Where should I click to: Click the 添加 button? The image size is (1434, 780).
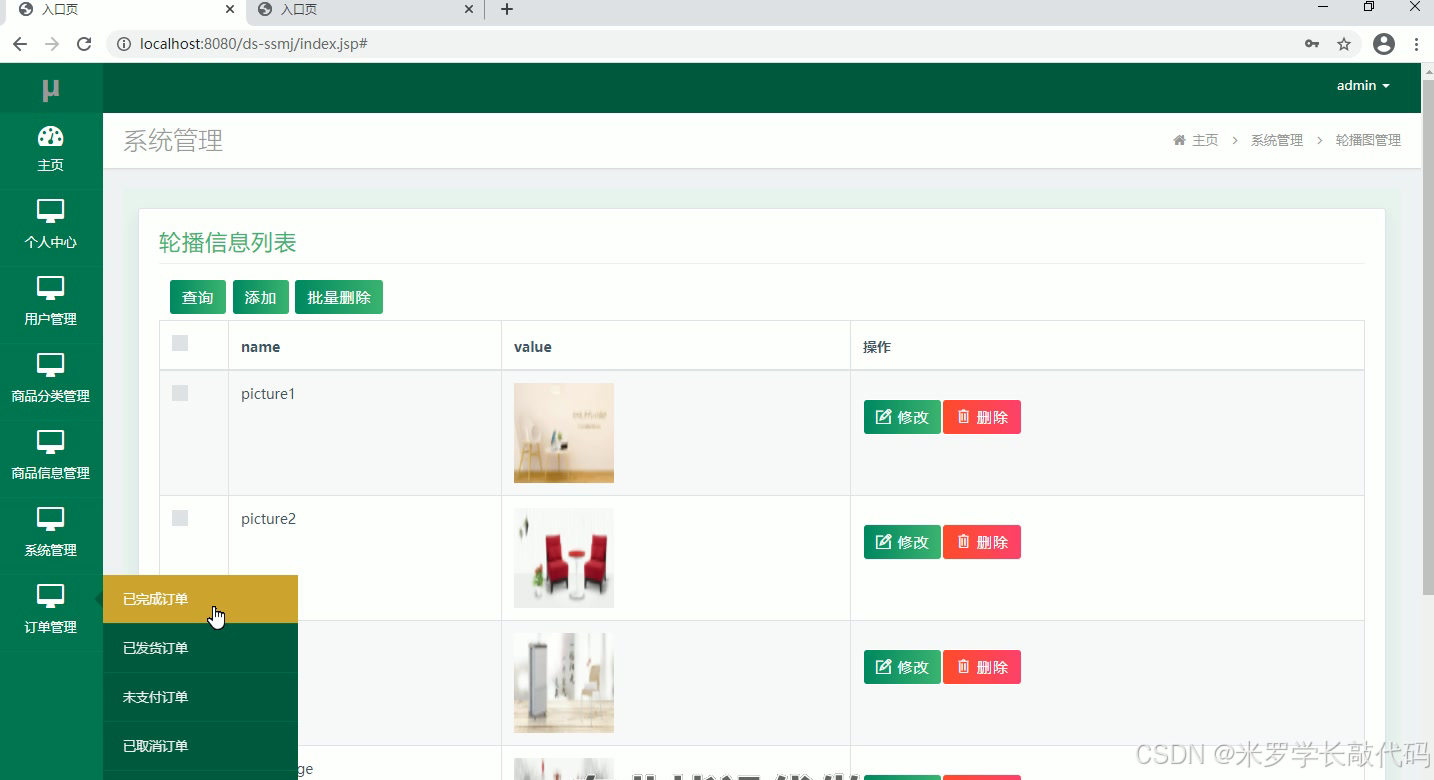(261, 297)
